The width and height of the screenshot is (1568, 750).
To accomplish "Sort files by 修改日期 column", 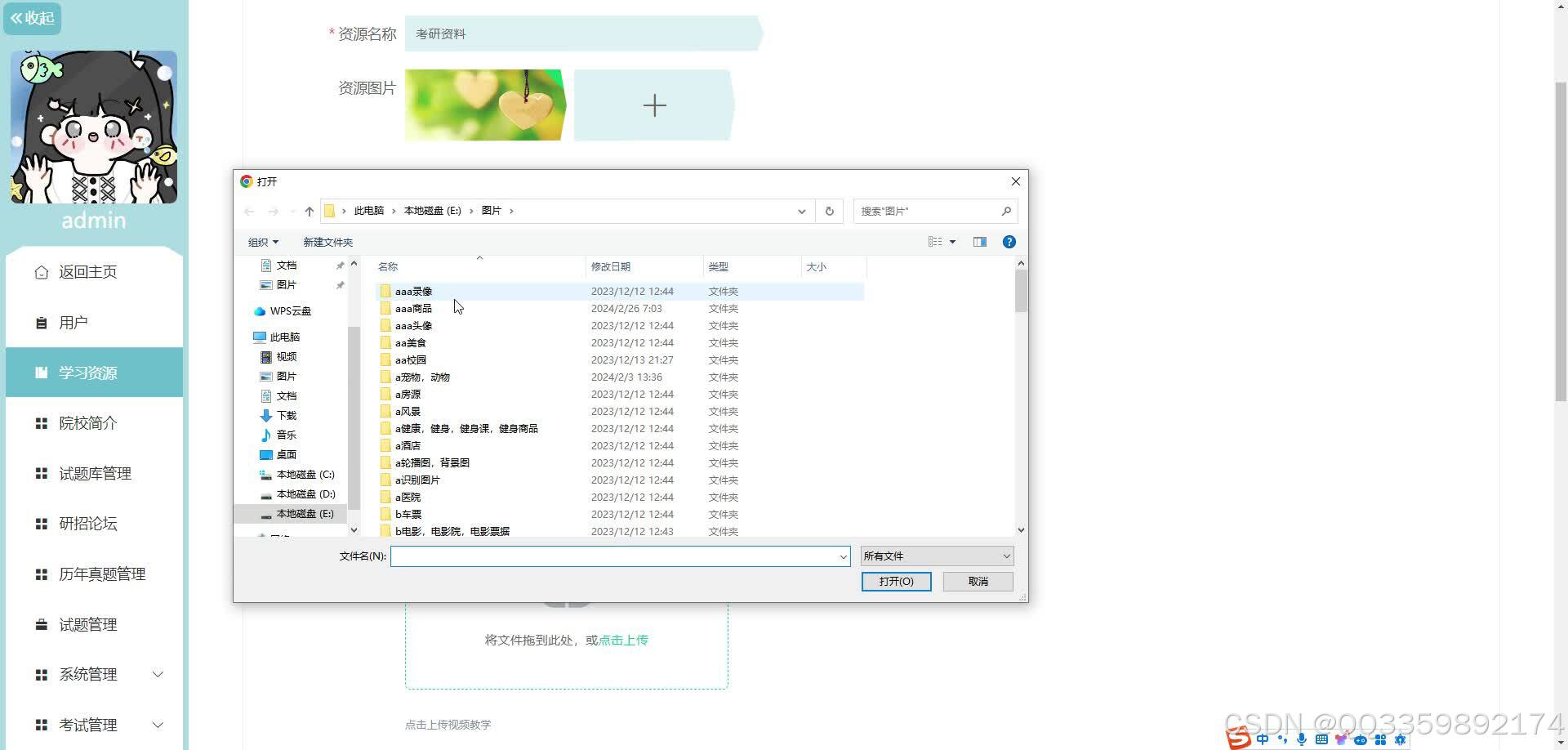I will [x=644, y=267].
